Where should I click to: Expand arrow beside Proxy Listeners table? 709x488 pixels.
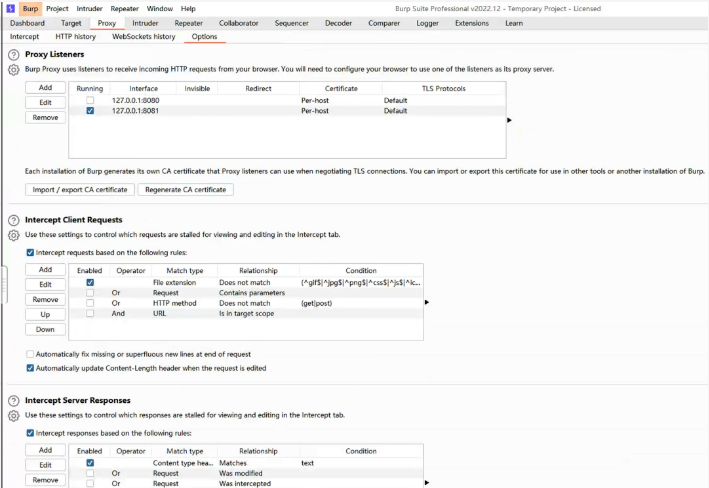coord(509,120)
